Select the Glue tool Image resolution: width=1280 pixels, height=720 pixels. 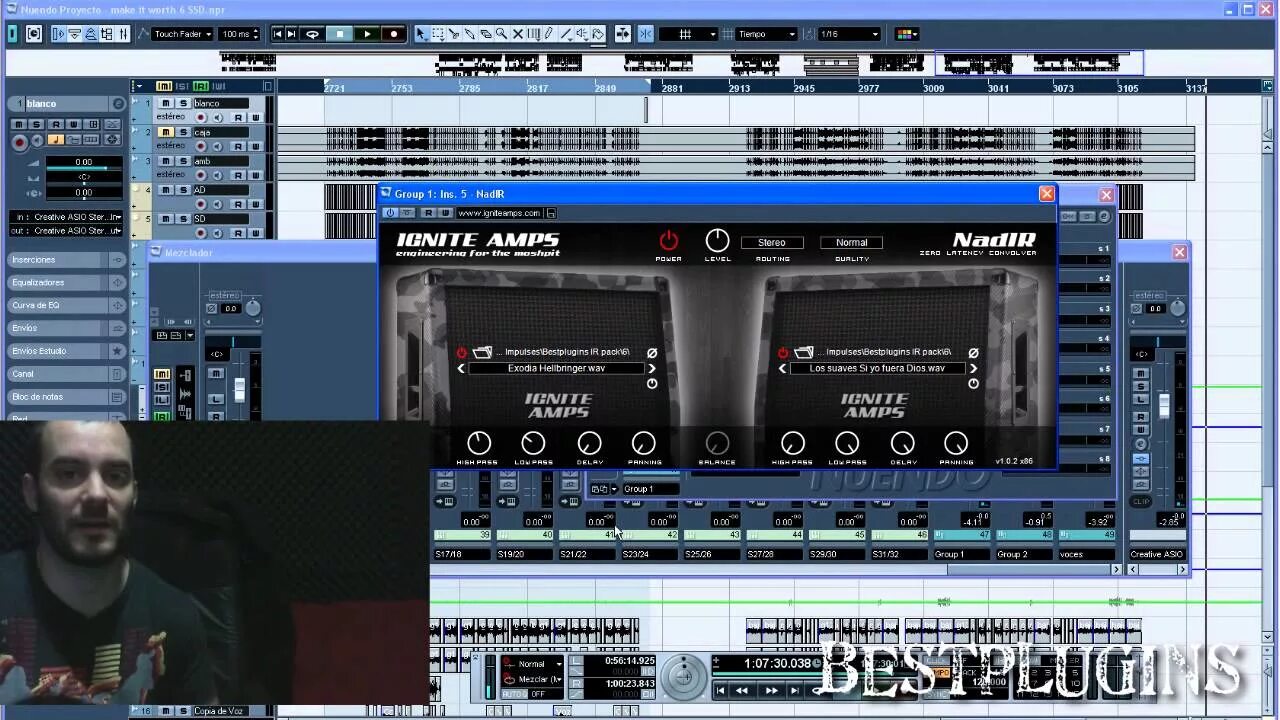tap(469, 34)
